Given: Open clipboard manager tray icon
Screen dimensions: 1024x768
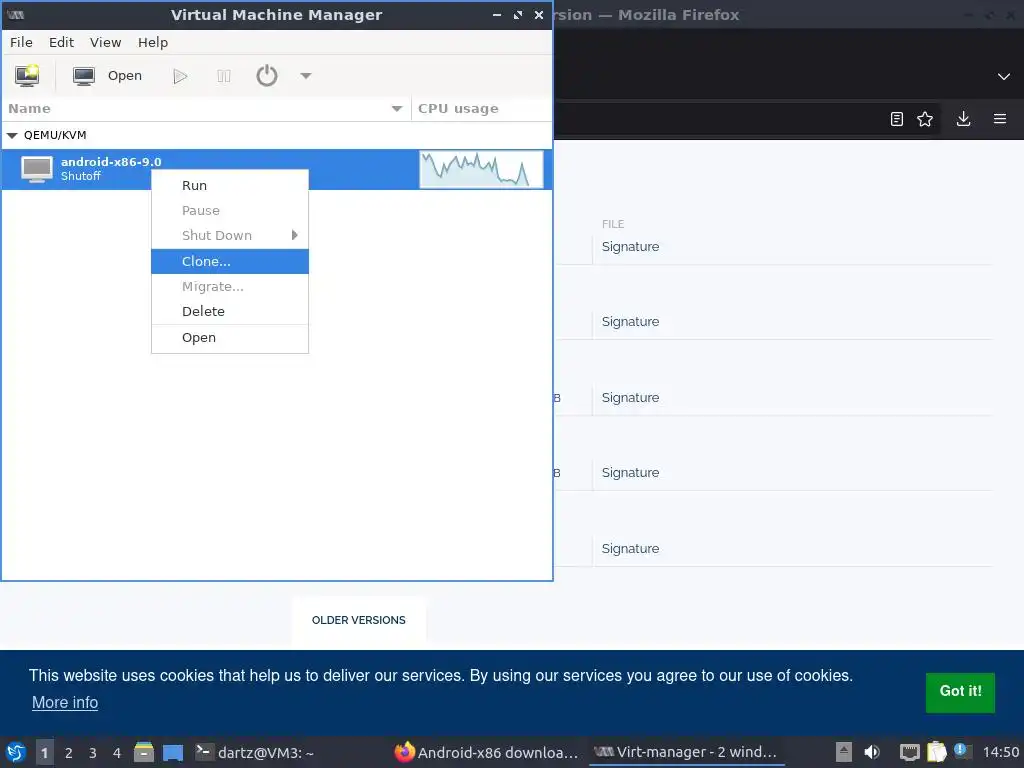Looking at the screenshot, I should click(936, 752).
